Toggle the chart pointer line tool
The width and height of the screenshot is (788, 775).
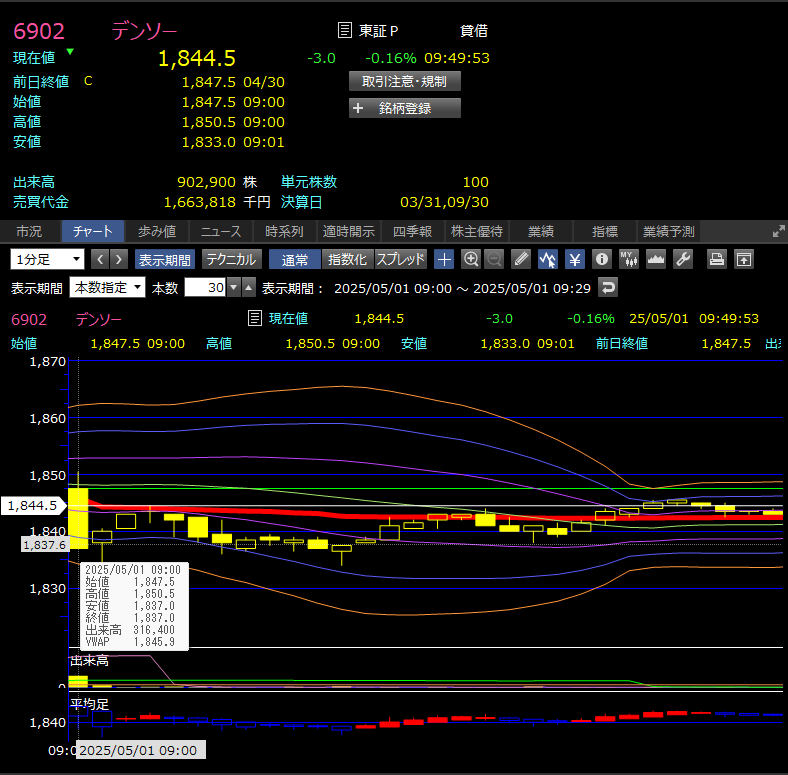point(547,259)
